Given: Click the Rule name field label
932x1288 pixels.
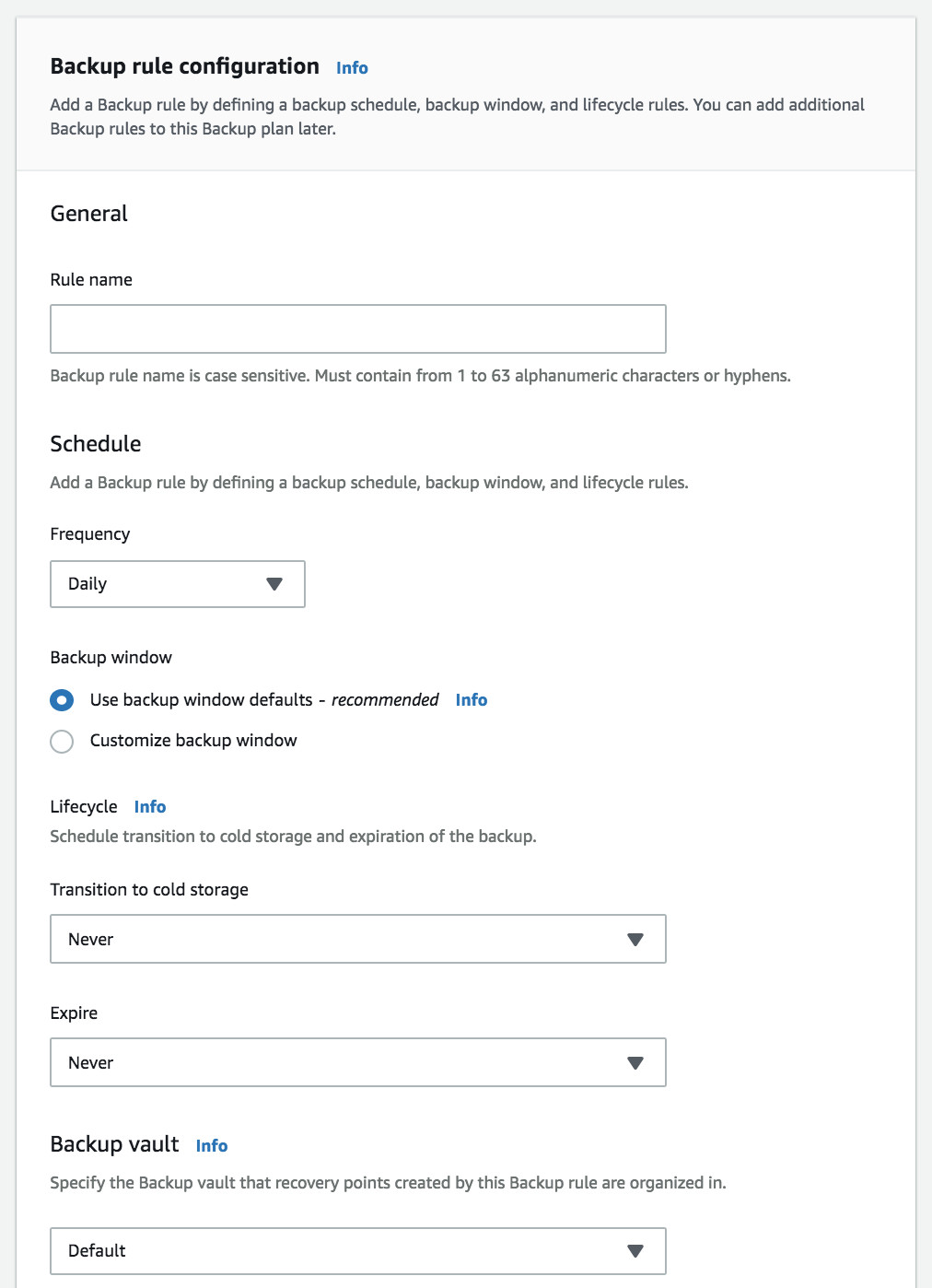Looking at the screenshot, I should [91, 280].
